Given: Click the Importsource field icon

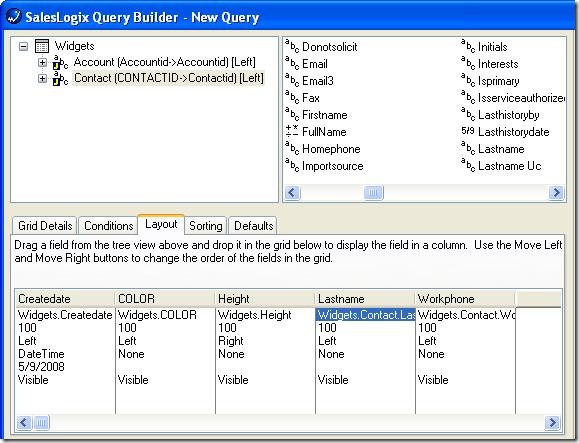Looking at the screenshot, I should coord(292,165).
